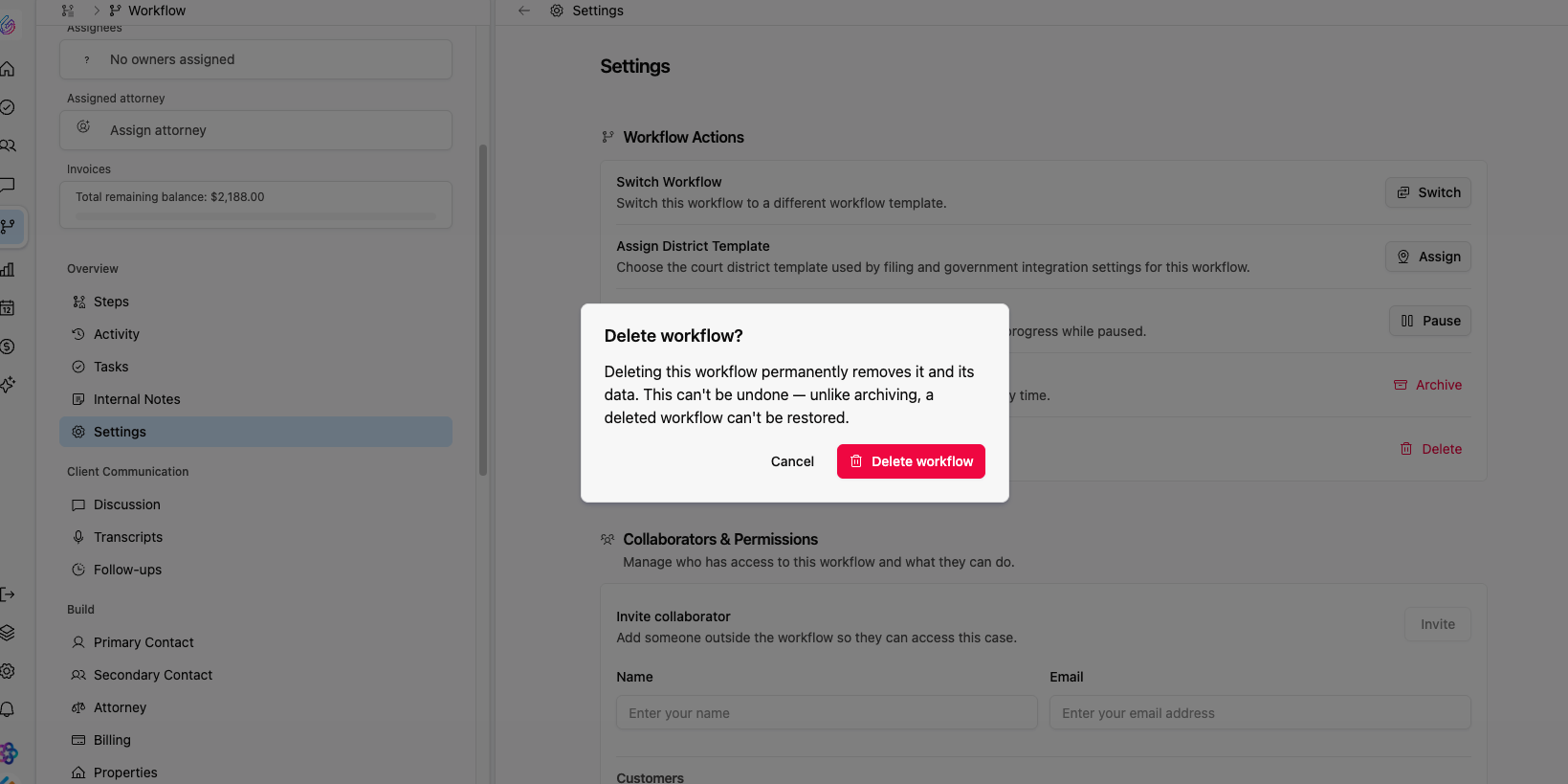Screen dimensions: 1568x784
Task: Select the workflow branch icon in left rail
Action: (8, 227)
